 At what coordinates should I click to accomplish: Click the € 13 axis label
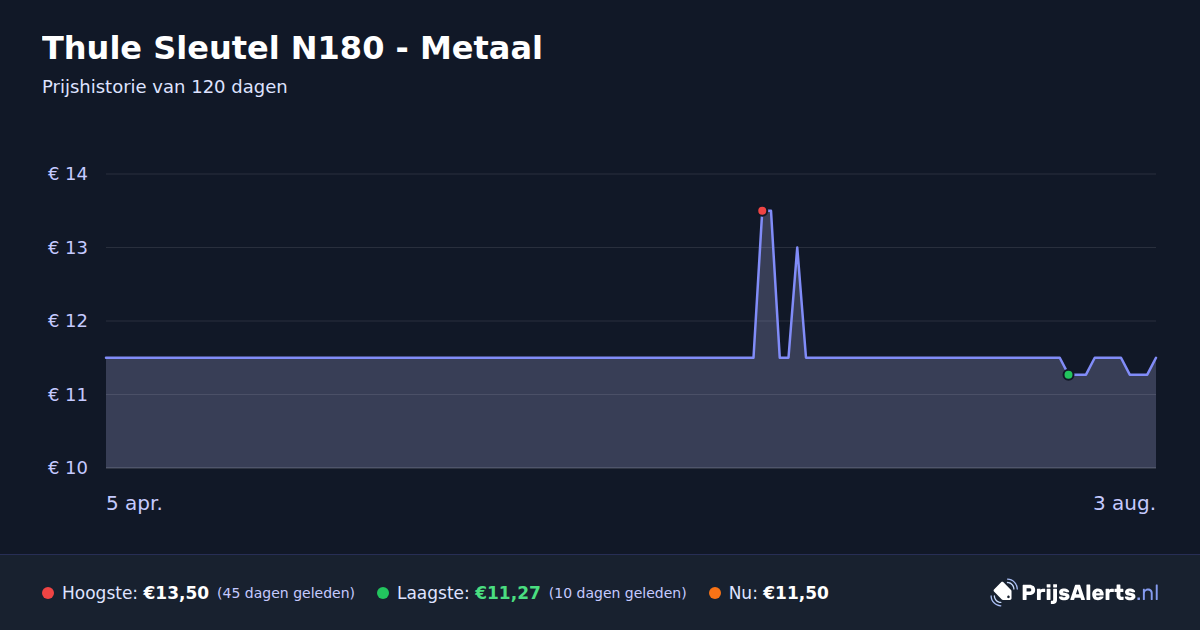coord(68,248)
